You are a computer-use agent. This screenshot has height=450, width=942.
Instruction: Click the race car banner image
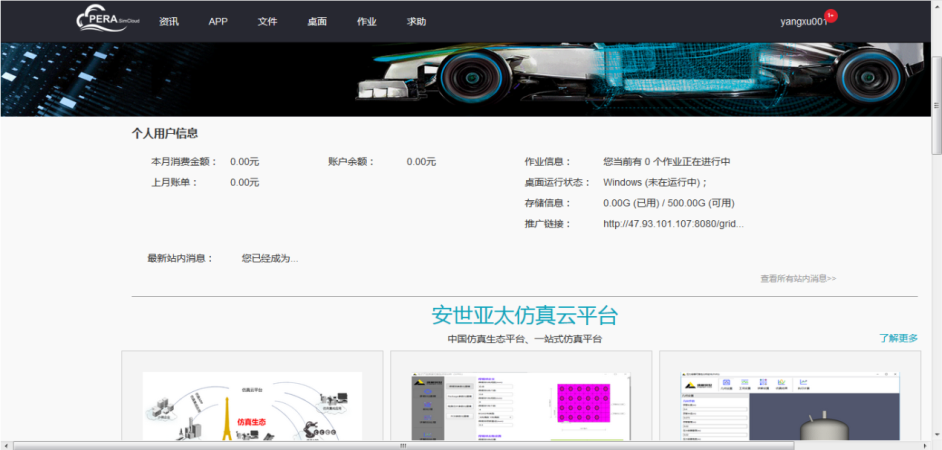pos(466,79)
